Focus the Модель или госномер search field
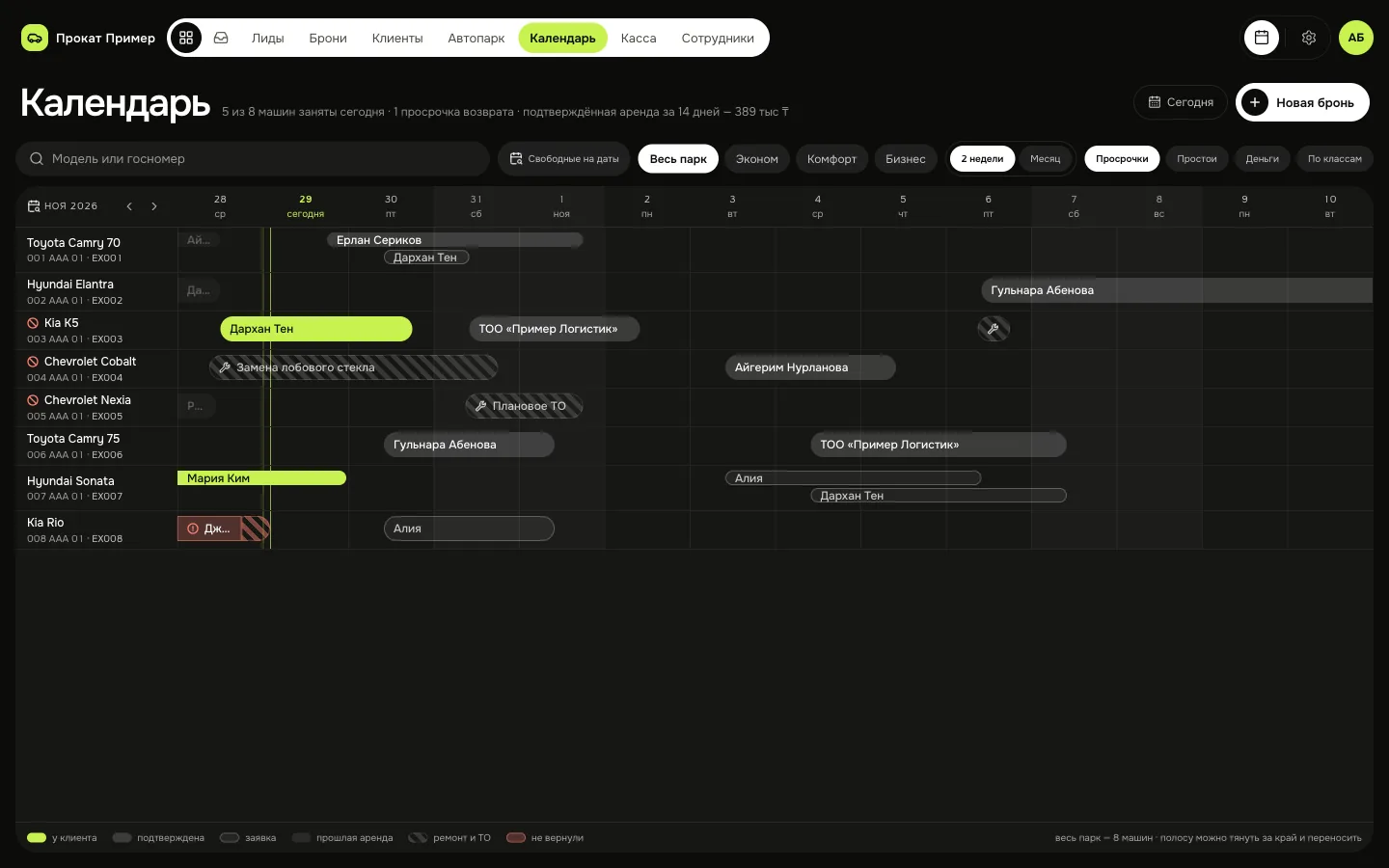The image size is (1389, 868). click(x=253, y=158)
